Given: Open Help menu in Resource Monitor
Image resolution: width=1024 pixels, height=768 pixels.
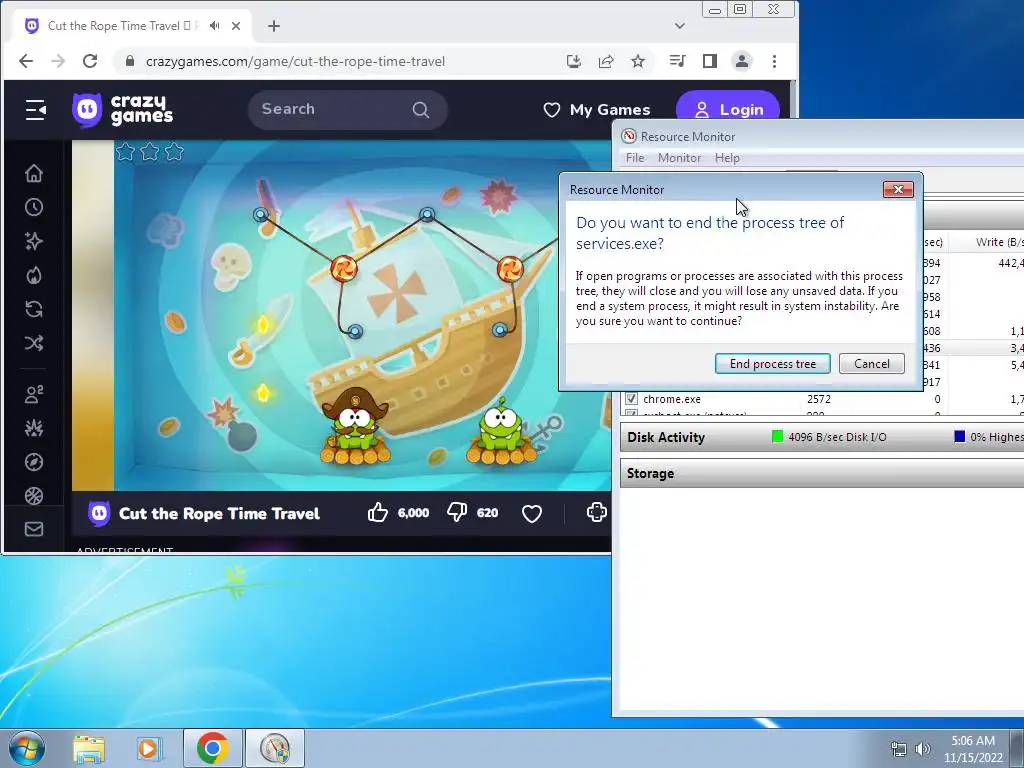Looking at the screenshot, I should [x=727, y=158].
